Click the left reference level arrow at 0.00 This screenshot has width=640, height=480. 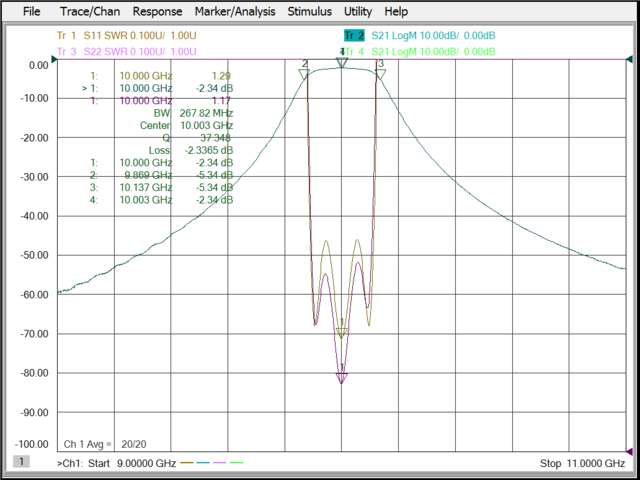54,60
